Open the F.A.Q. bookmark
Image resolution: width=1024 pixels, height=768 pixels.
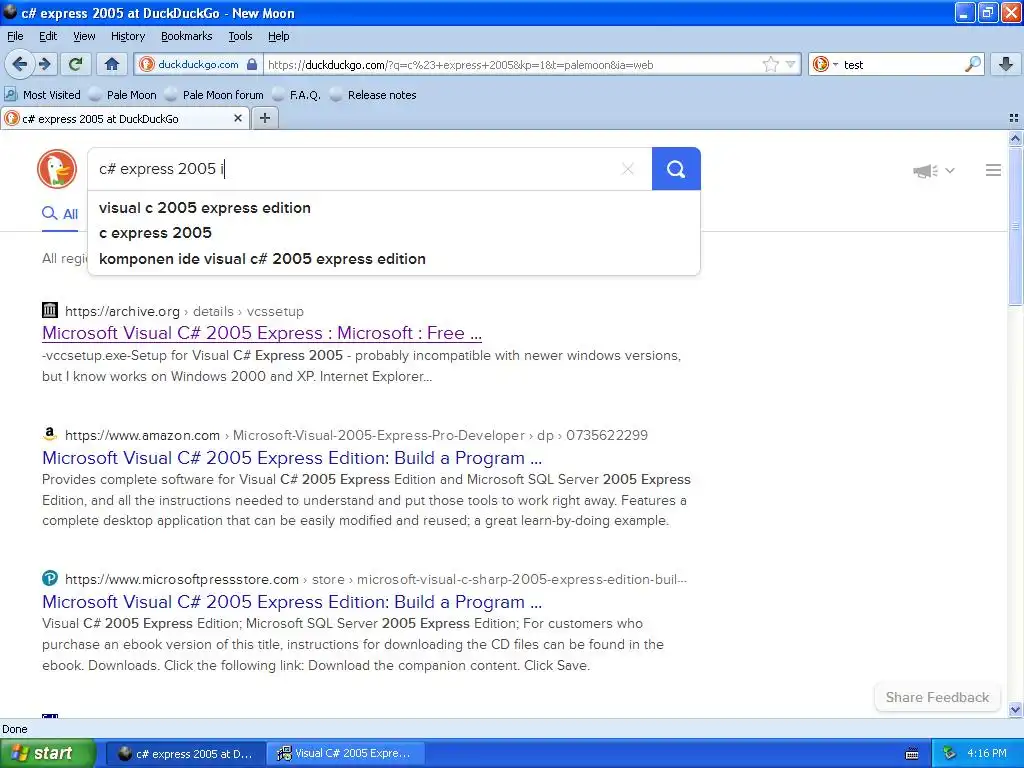click(296, 95)
